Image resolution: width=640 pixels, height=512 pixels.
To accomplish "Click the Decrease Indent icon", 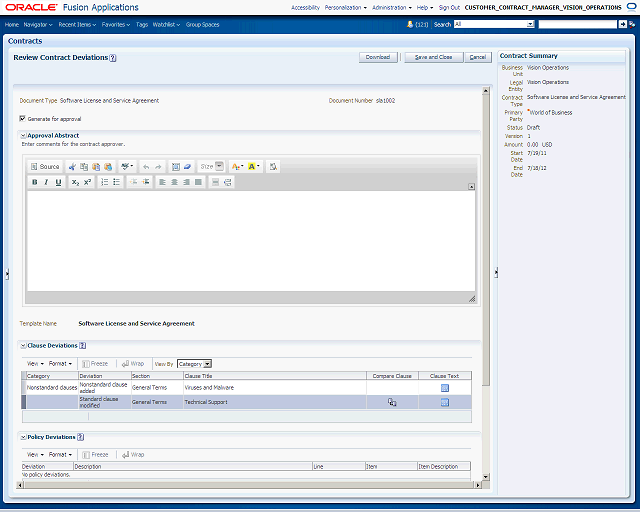I will 133,182.
